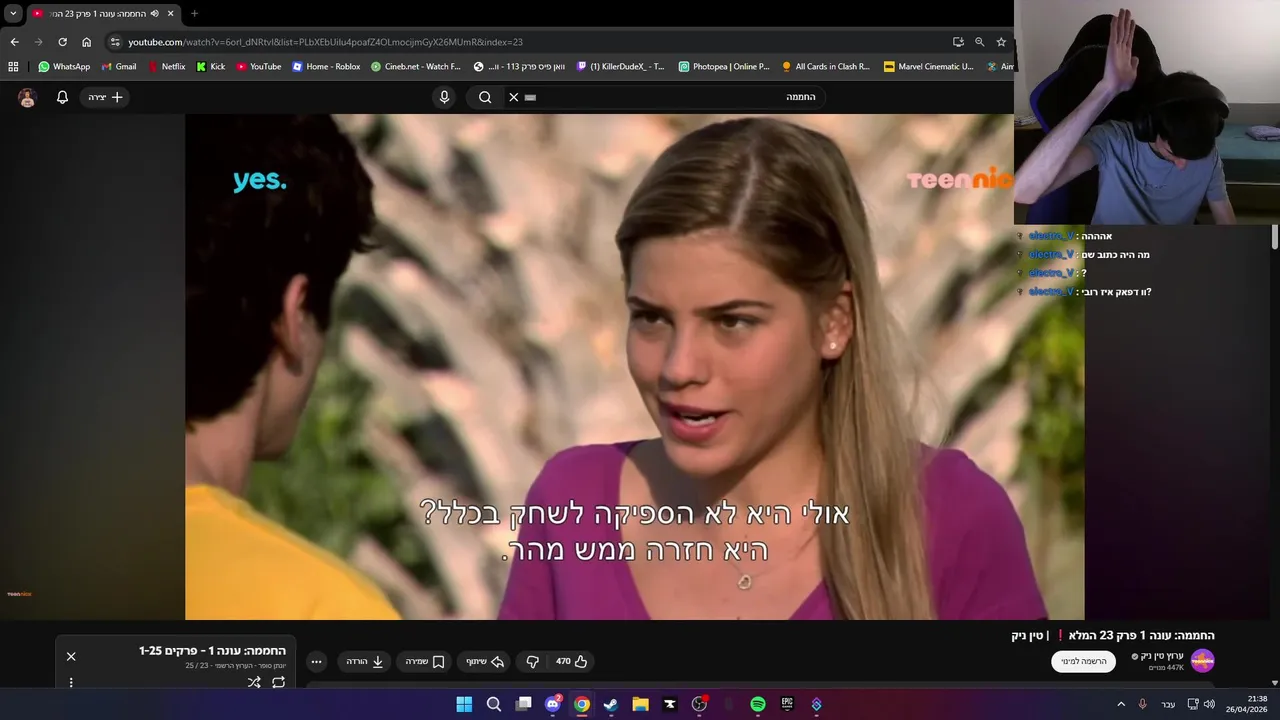Open the more actions ellipsis menu
This screenshot has height=720, width=1280.
[316, 661]
